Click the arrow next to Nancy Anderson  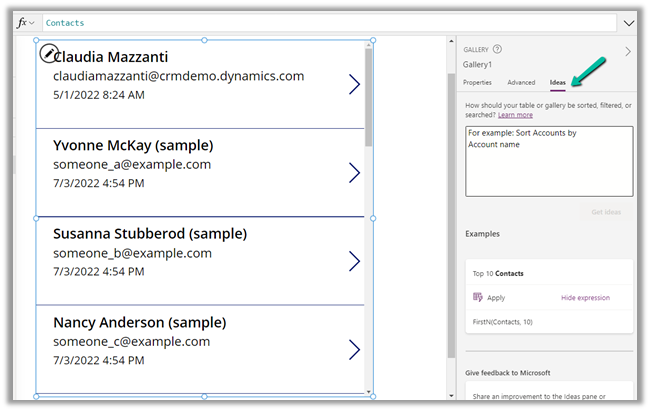[354, 349]
